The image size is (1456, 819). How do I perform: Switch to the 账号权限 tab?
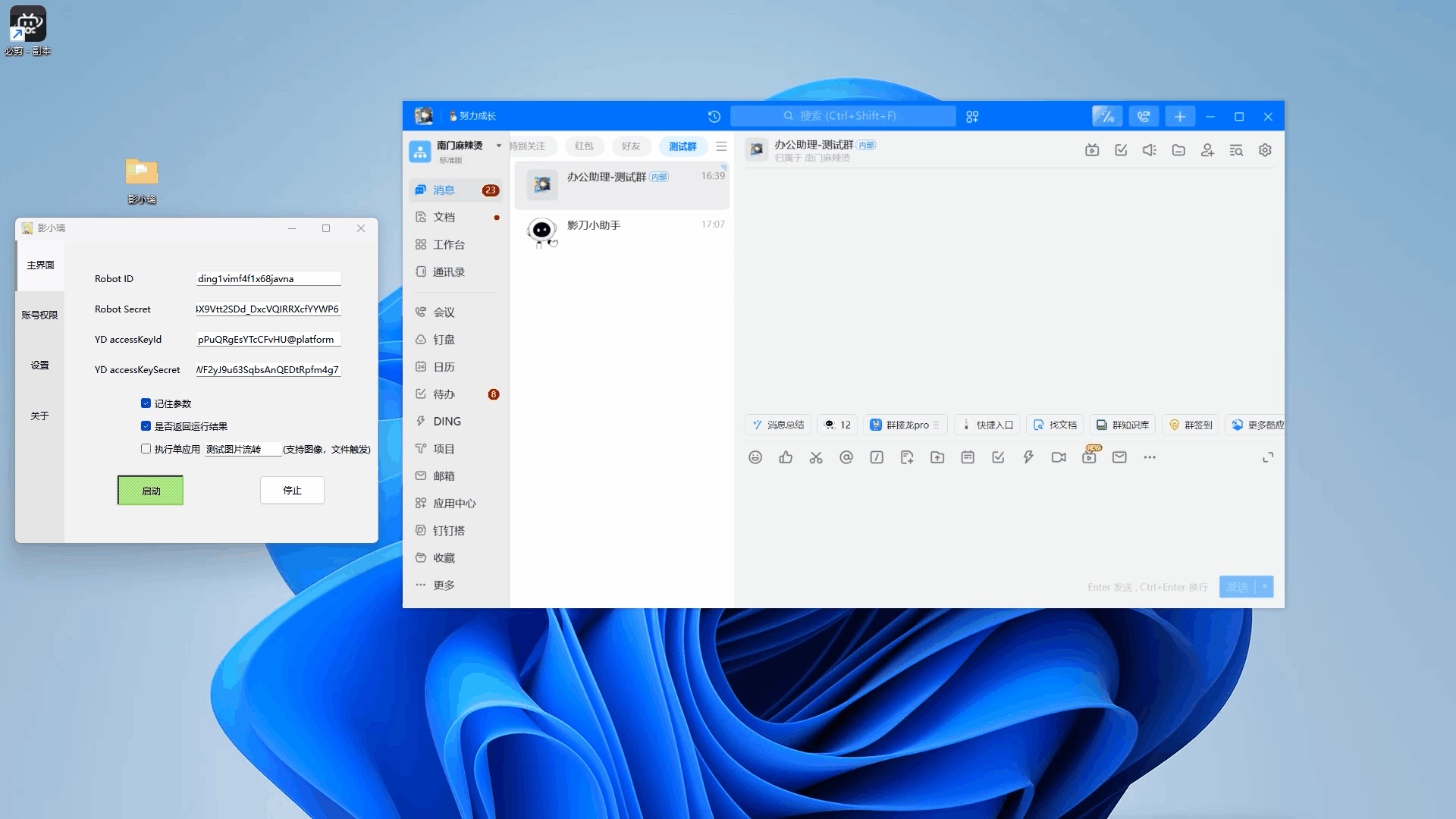(x=39, y=315)
